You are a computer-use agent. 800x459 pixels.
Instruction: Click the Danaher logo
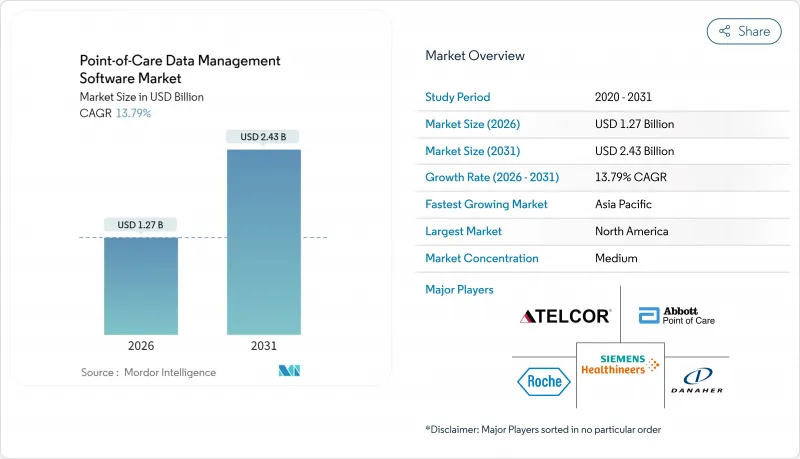point(695,381)
